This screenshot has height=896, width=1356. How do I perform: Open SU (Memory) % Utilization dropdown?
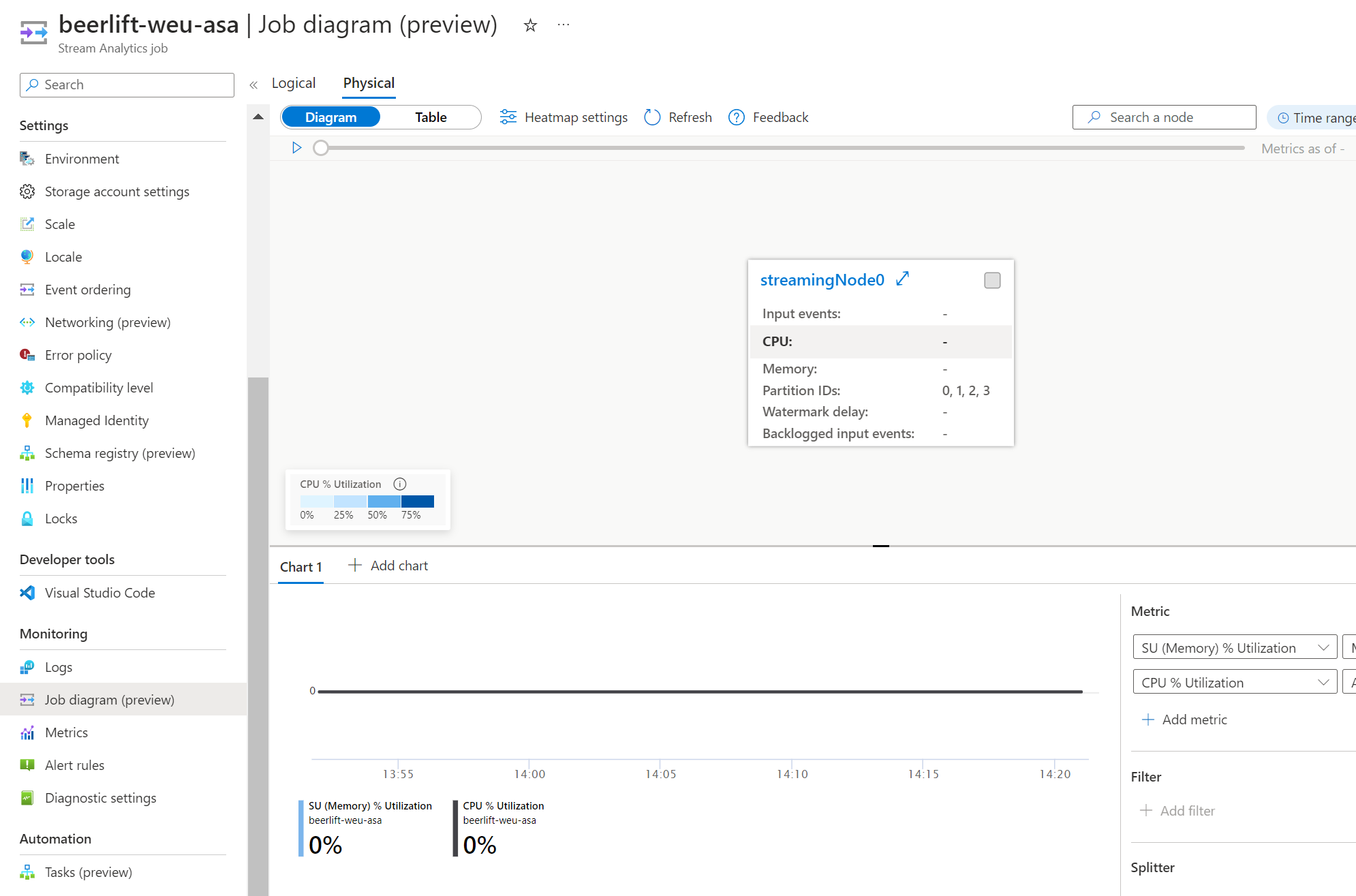1235,648
